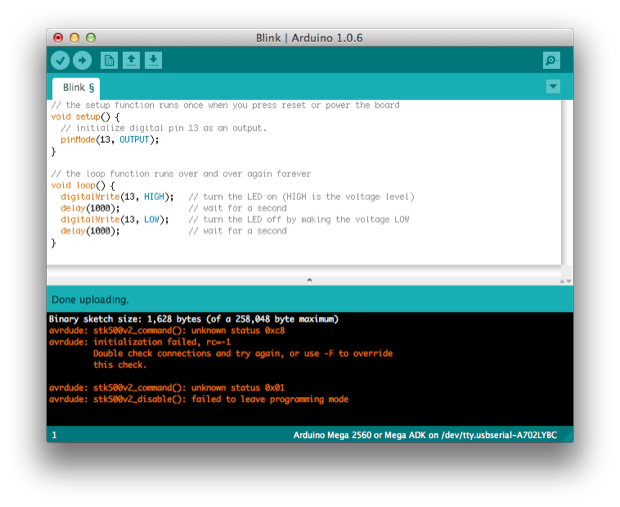Click the Arduino Mega 2560 board status text
This screenshot has height=507, width=620.
(425, 435)
